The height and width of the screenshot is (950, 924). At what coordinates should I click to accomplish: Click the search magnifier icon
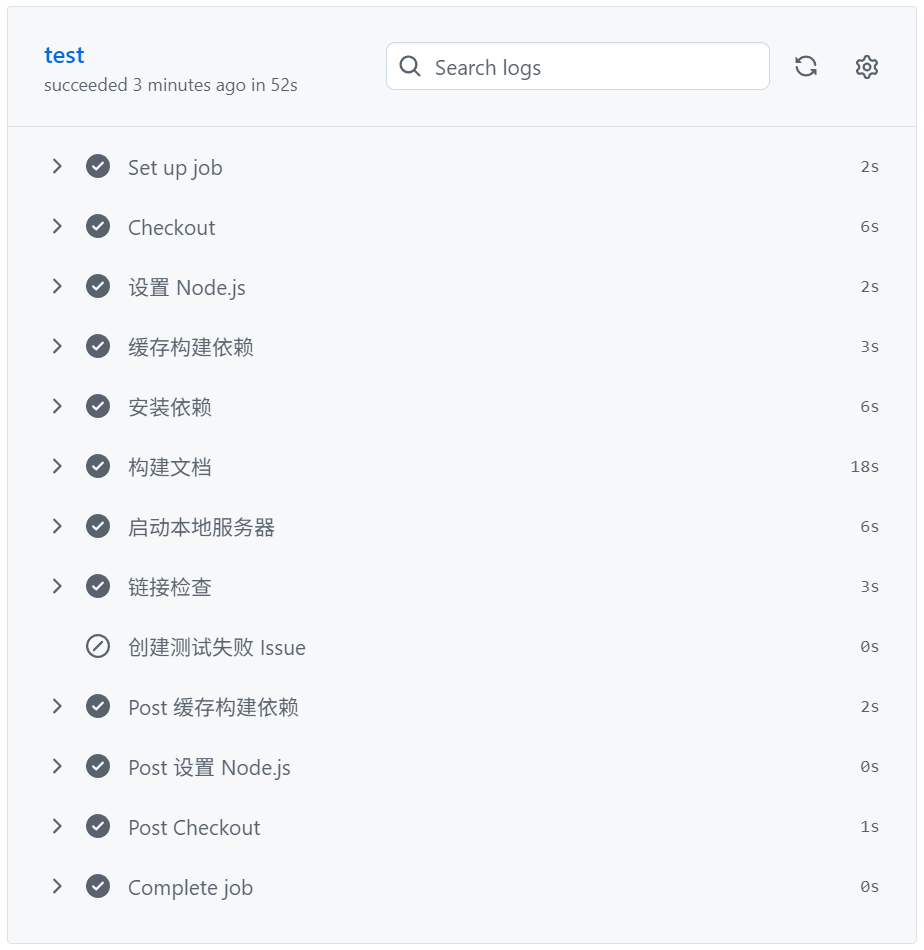[410, 66]
